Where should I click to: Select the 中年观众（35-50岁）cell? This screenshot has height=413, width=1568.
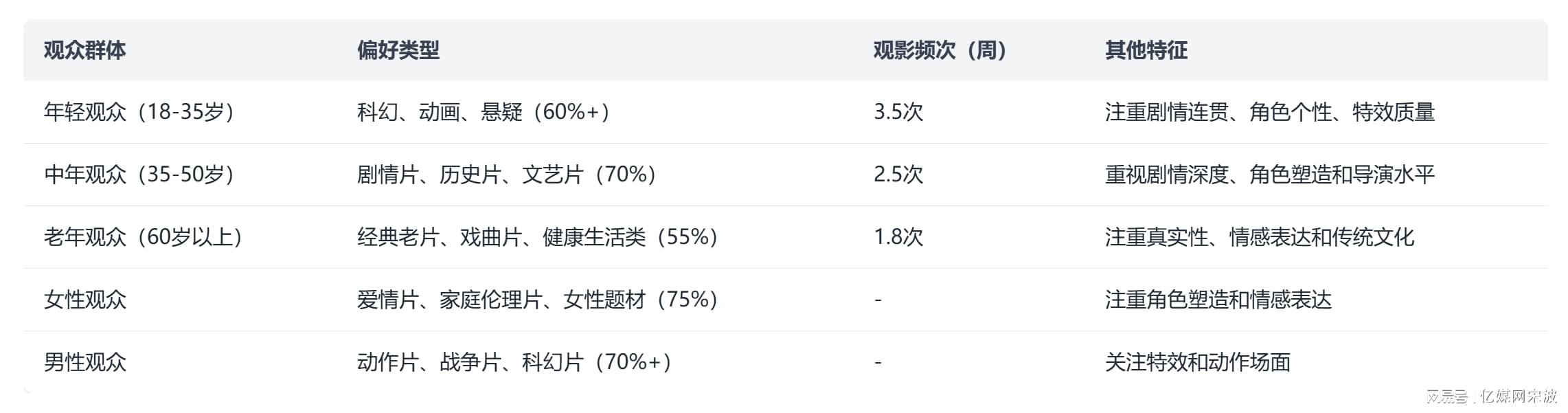coord(139,175)
